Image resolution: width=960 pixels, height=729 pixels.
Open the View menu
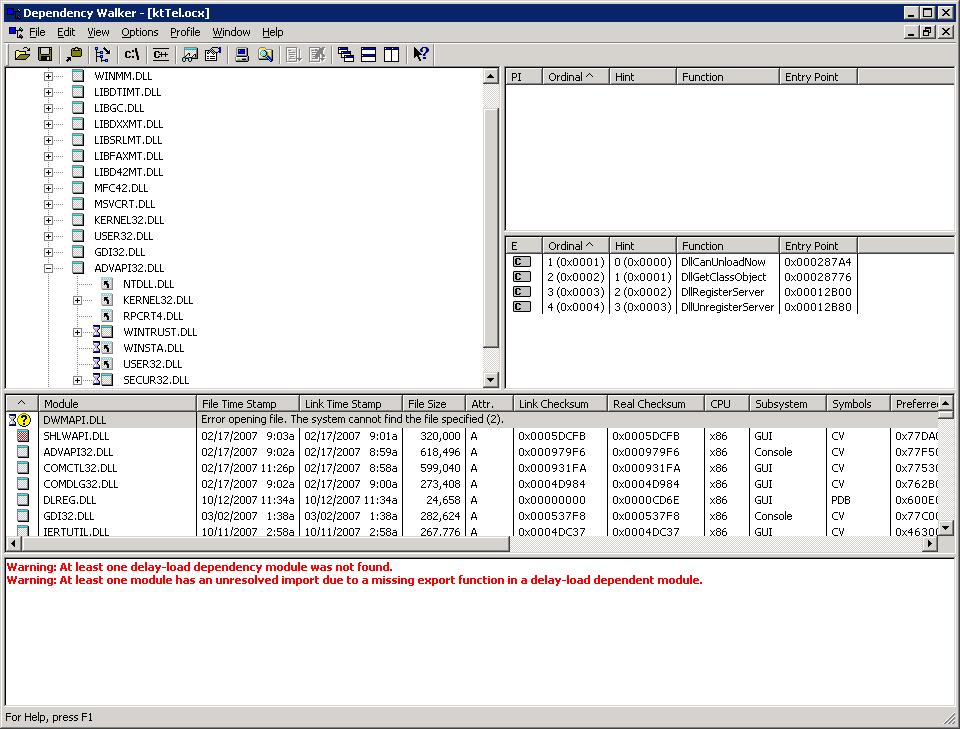tap(98, 32)
